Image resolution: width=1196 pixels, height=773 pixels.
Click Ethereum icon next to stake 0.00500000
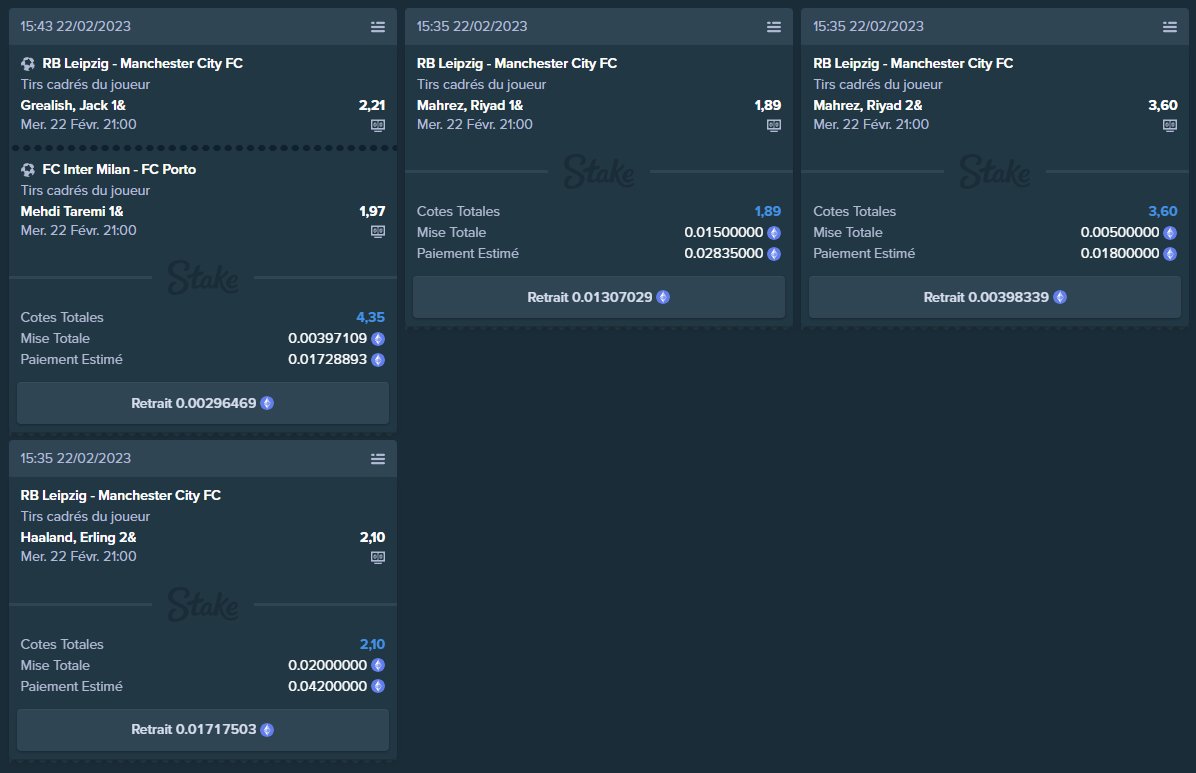click(1169, 233)
